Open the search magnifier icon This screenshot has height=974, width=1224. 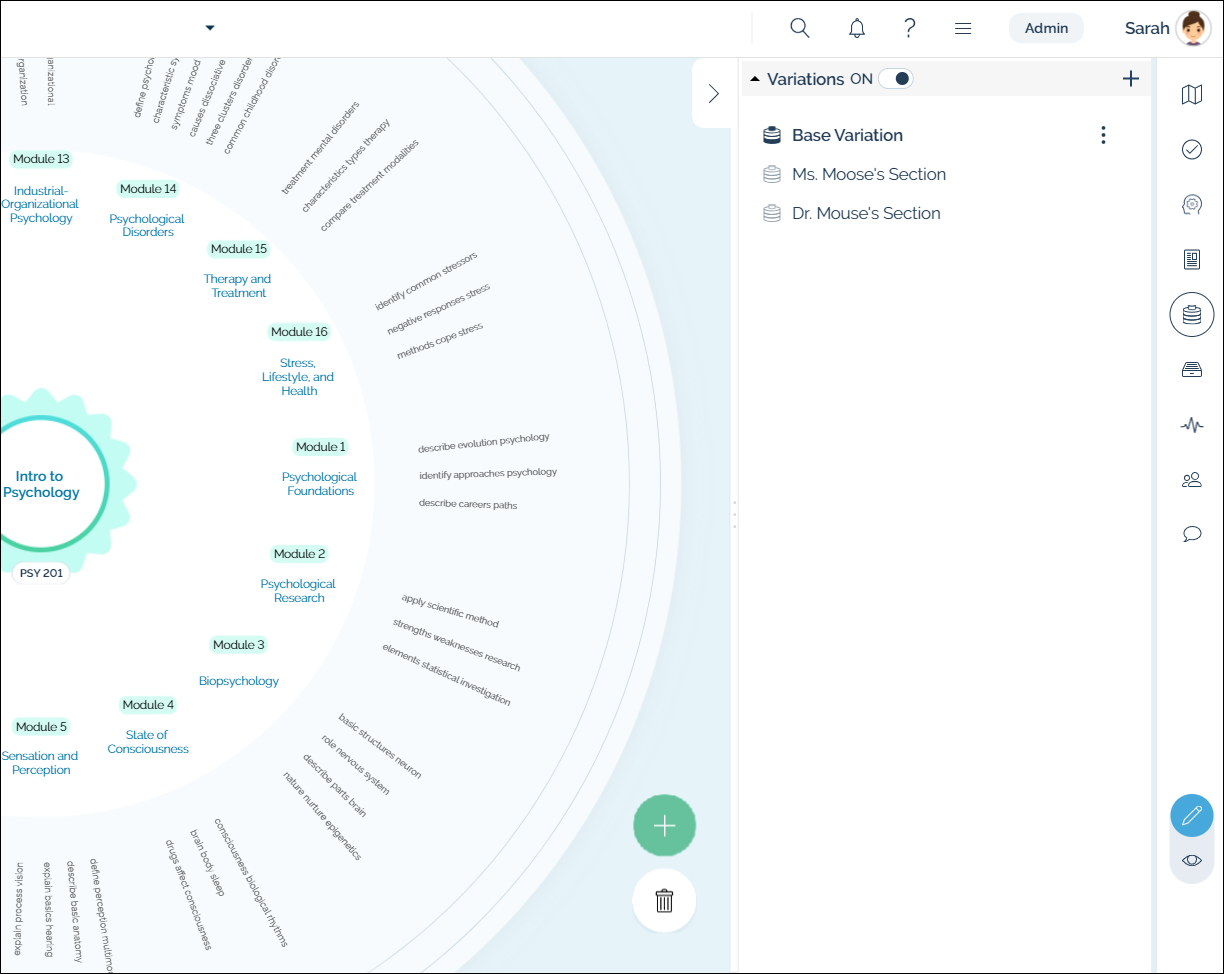coord(799,28)
